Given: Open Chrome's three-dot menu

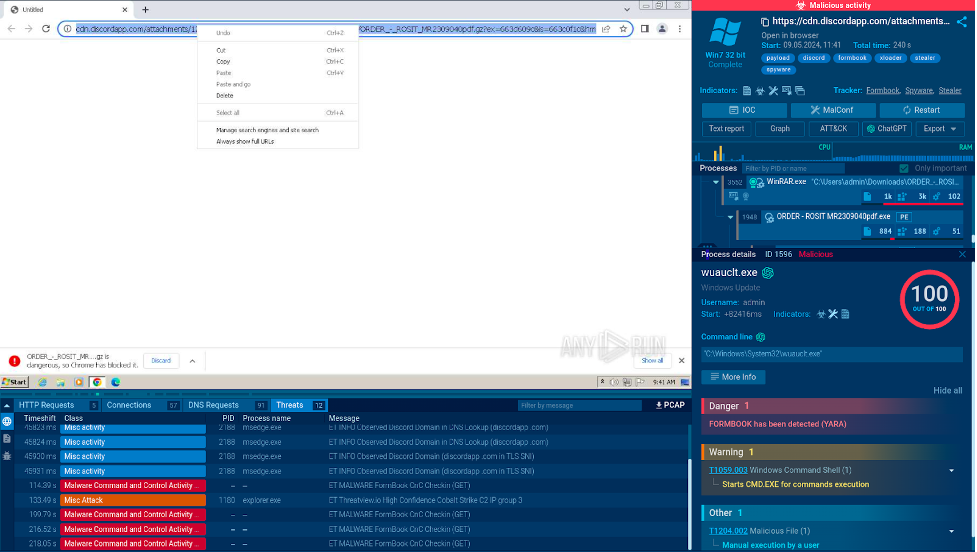Looking at the screenshot, I should [x=680, y=29].
